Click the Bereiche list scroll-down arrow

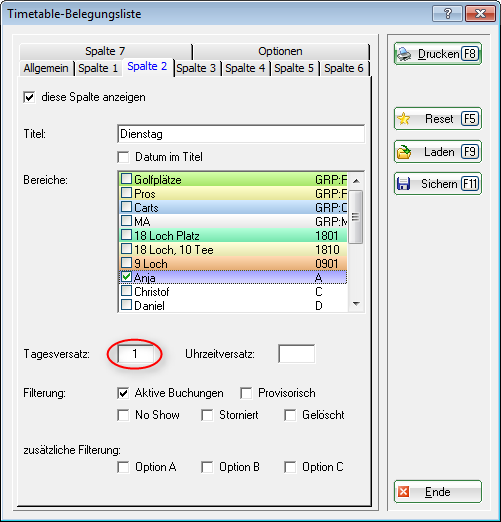(356, 304)
